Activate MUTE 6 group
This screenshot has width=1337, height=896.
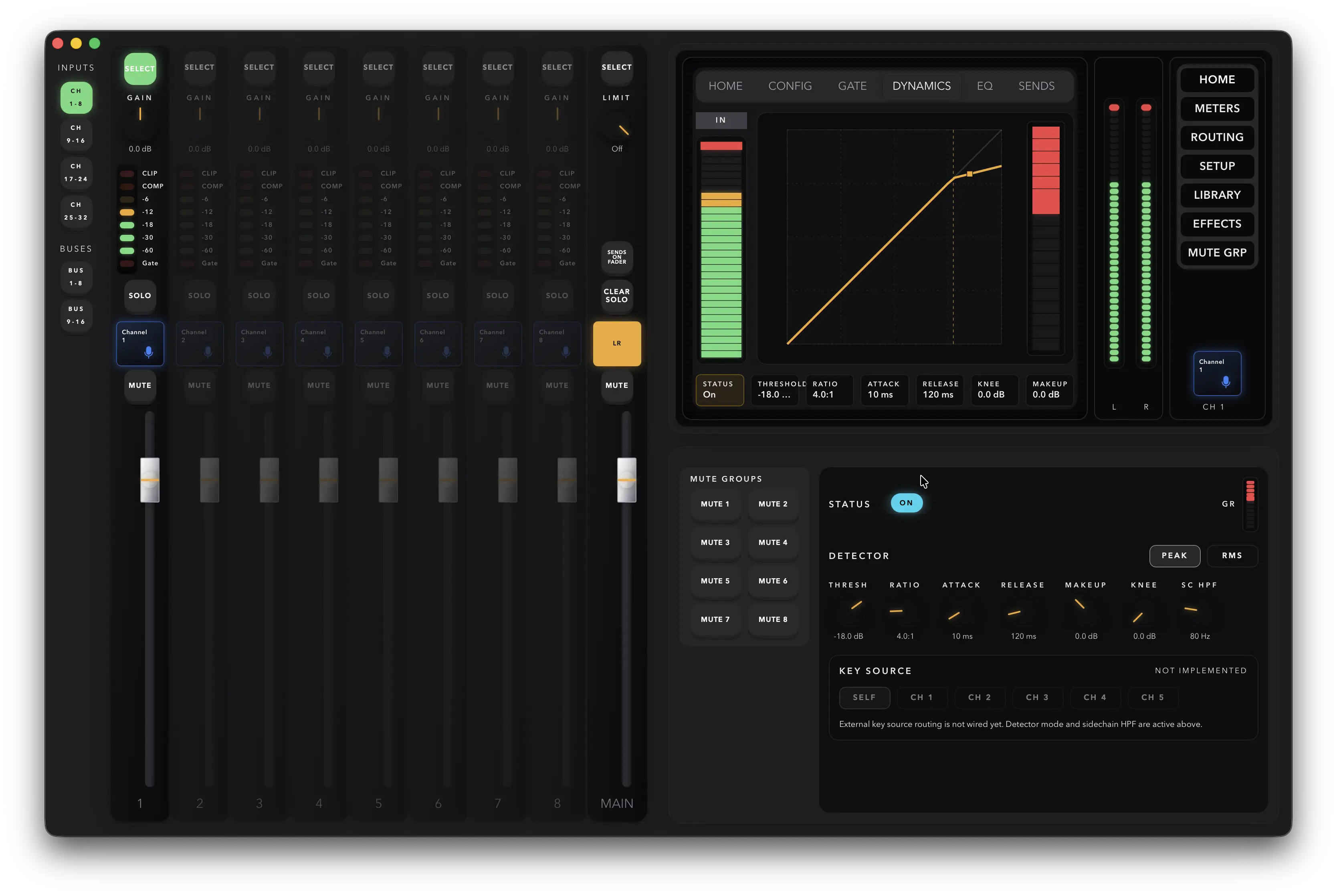pyautogui.click(x=772, y=581)
